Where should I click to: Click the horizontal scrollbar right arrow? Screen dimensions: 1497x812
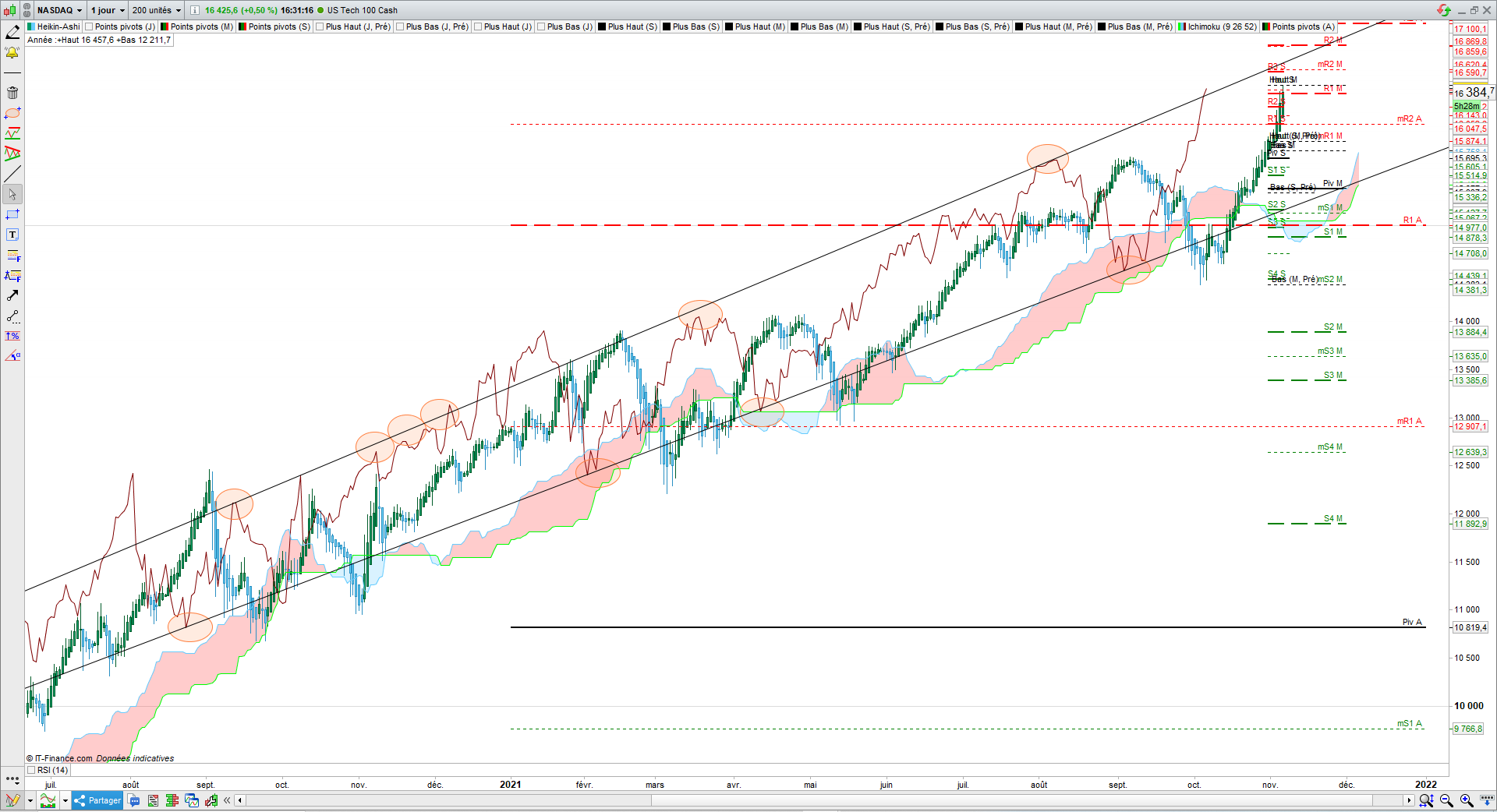(x=1409, y=800)
